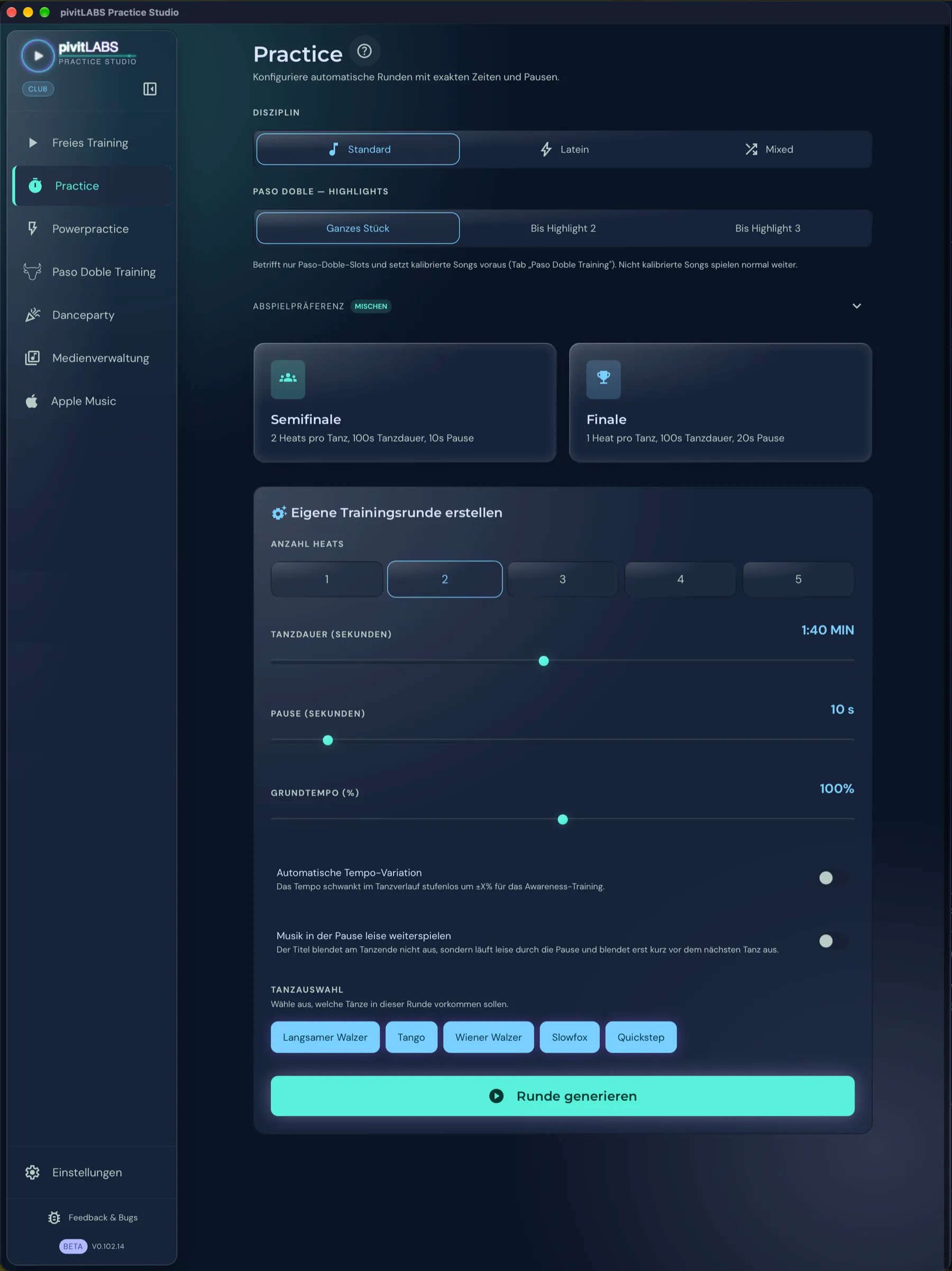Click the Apple Music apple icon
The image size is (952, 1271).
(x=32, y=400)
